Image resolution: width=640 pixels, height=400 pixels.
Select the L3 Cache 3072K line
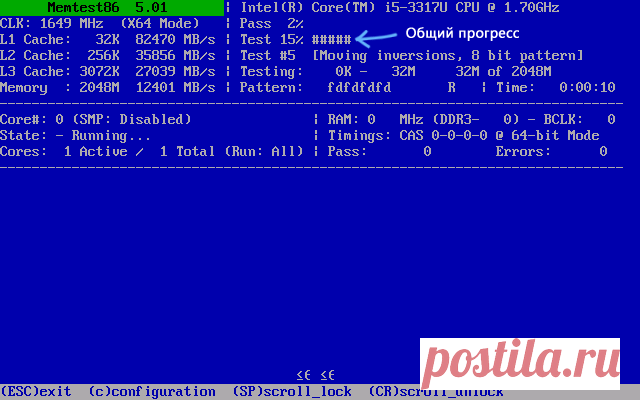click(108, 71)
